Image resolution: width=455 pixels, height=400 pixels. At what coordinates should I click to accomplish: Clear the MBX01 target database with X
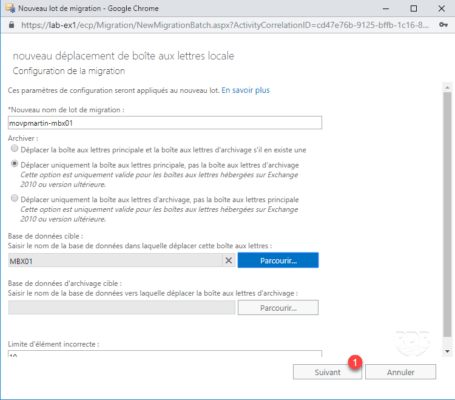(x=229, y=260)
